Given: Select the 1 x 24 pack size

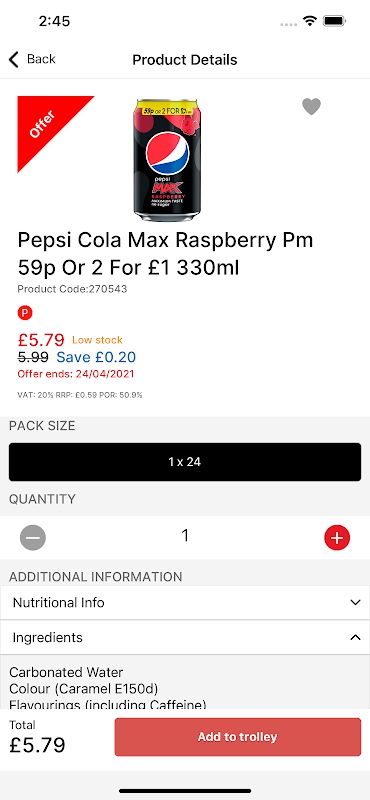Looking at the screenshot, I should 185,462.
